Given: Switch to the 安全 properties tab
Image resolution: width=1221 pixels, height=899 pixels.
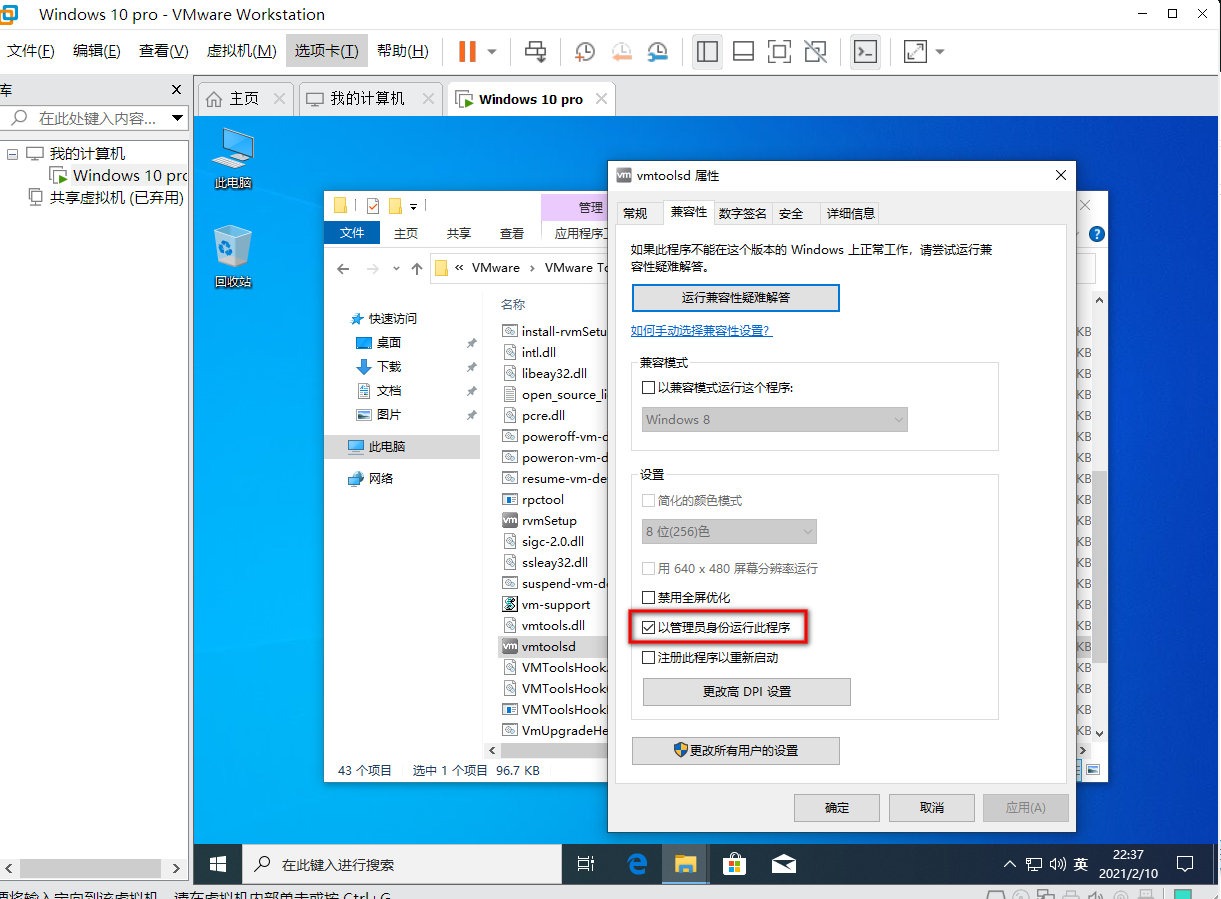Looking at the screenshot, I should [791, 213].
